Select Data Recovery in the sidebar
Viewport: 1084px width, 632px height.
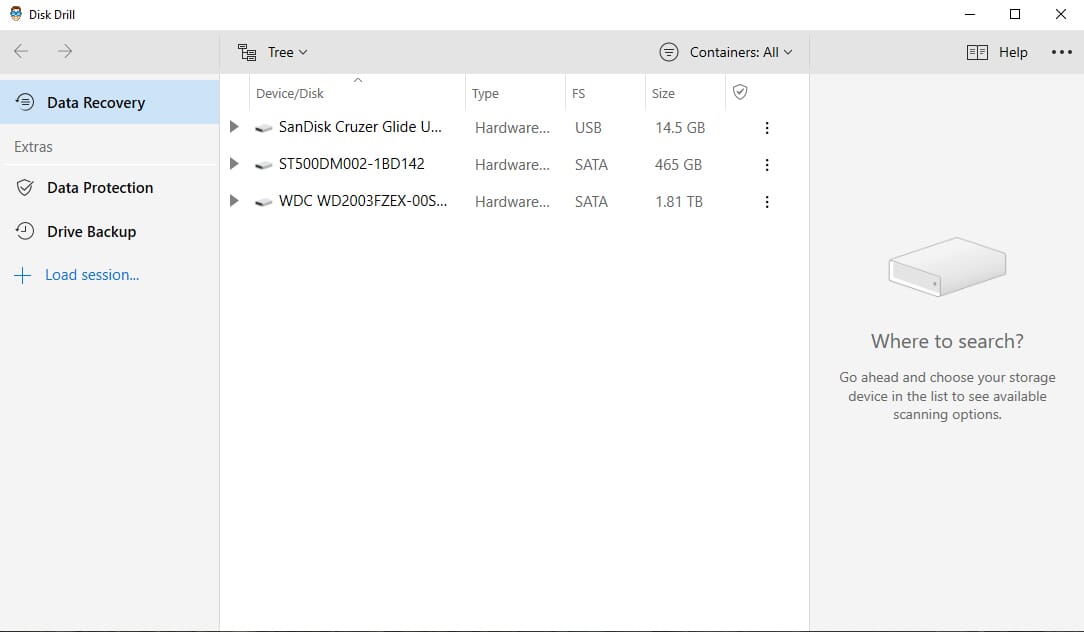tap(109, 102)
